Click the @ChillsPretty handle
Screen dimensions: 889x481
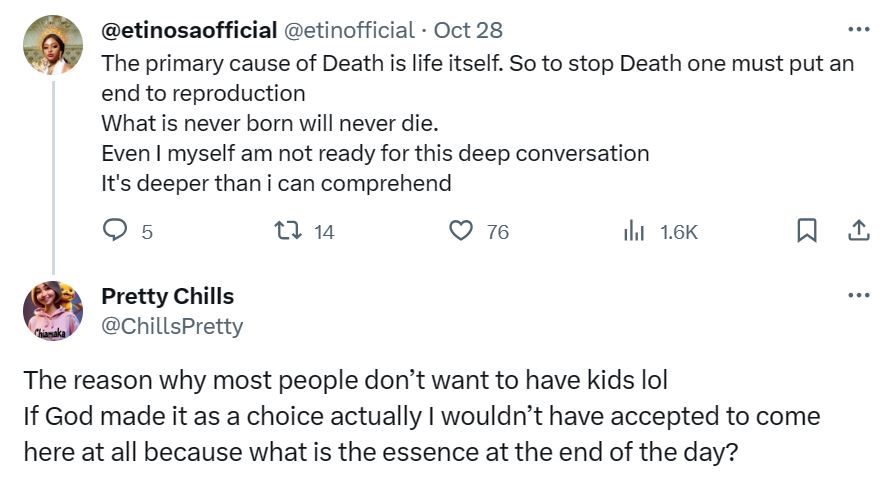172,326
